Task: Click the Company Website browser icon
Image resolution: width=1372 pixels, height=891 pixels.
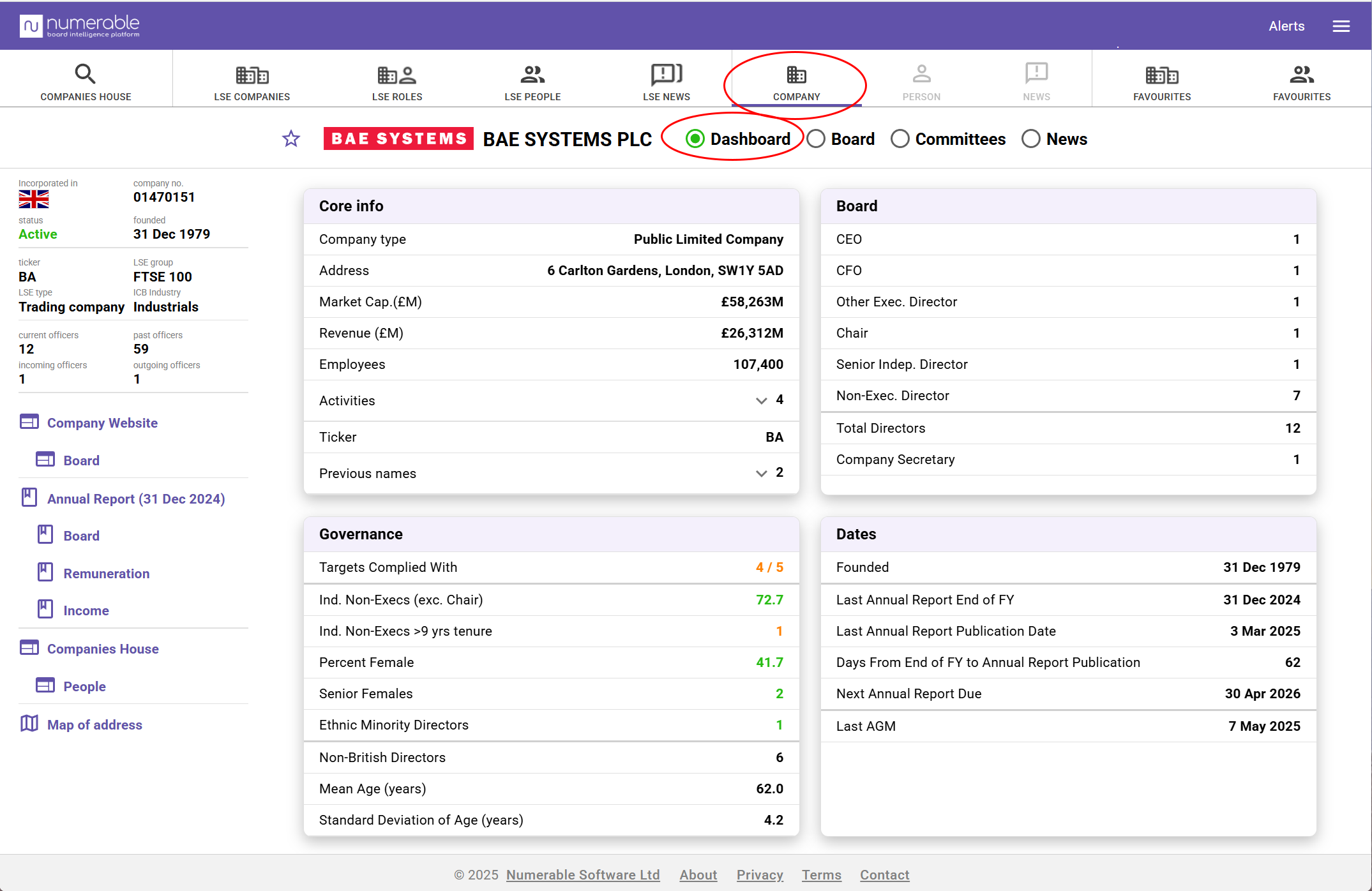Action: click(x=29, y=422)
